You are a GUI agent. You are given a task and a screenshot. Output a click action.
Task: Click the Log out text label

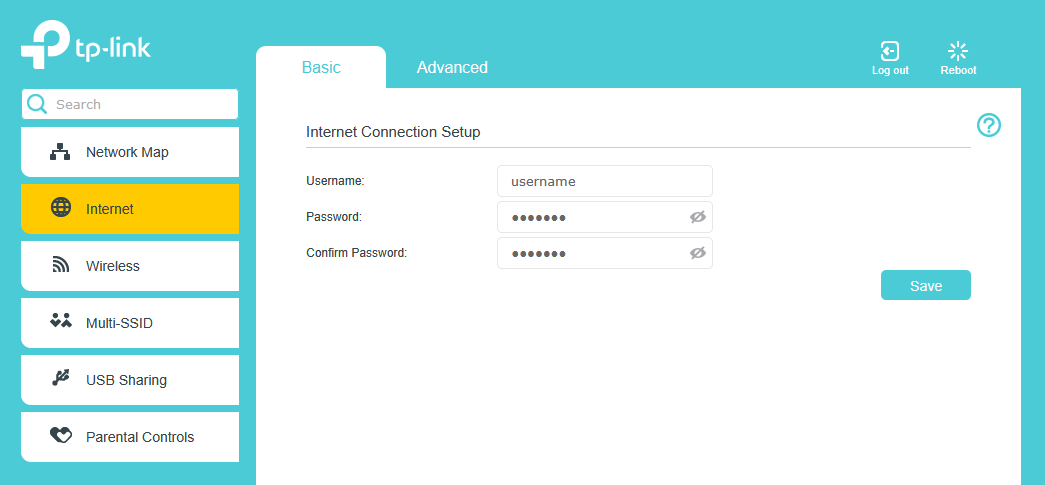click(890, 71)
